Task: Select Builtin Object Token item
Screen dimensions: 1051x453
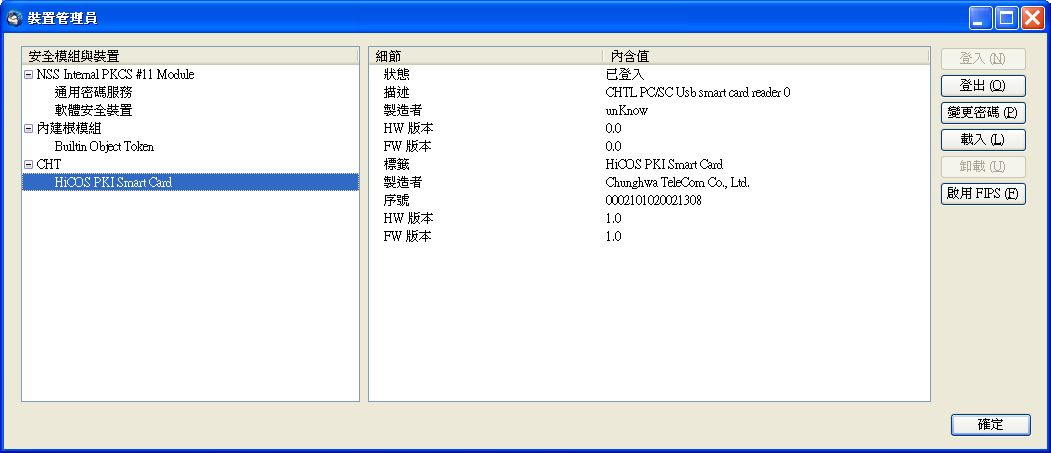Action: (x=105, y=146)
